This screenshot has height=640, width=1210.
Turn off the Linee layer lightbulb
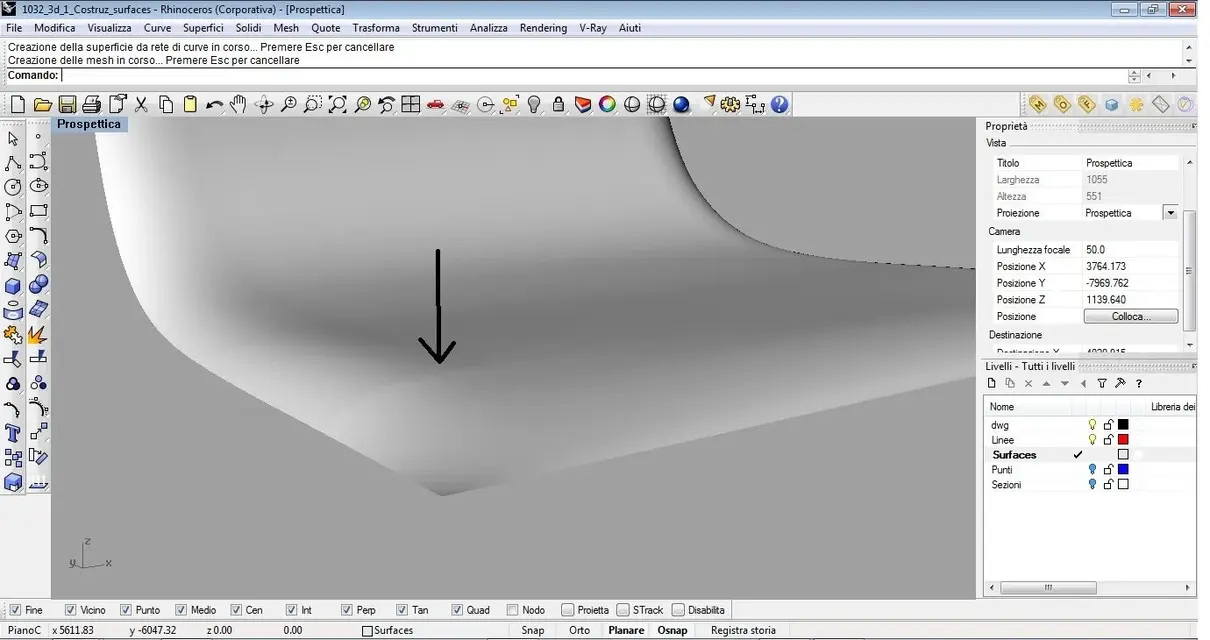tap(1092, 440)
